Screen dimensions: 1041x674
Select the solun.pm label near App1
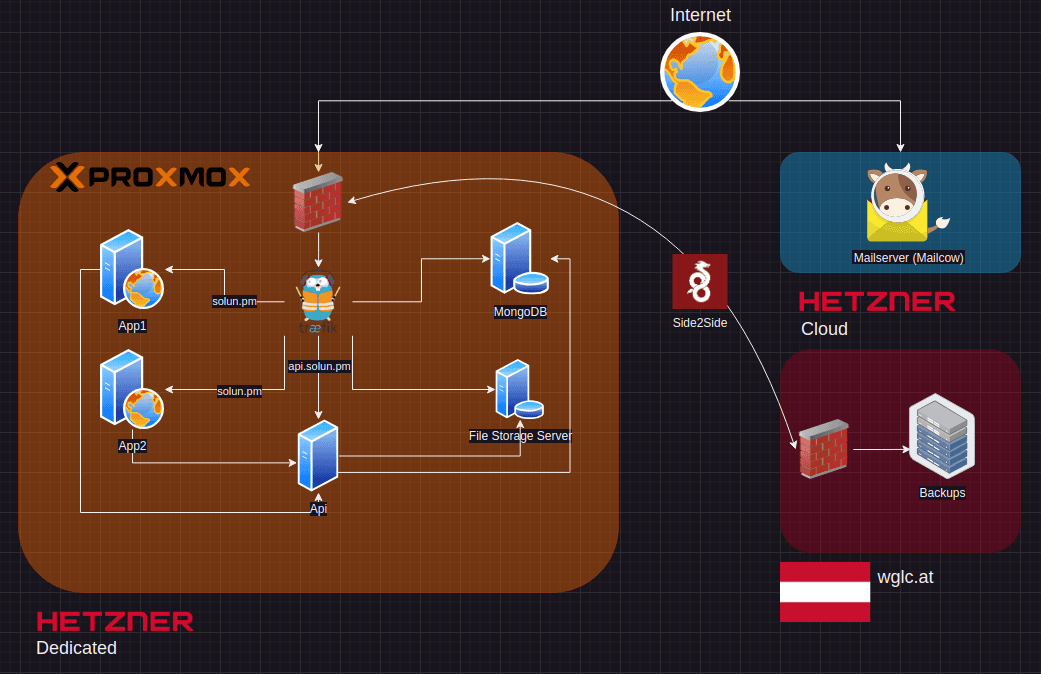pos(234,301)
